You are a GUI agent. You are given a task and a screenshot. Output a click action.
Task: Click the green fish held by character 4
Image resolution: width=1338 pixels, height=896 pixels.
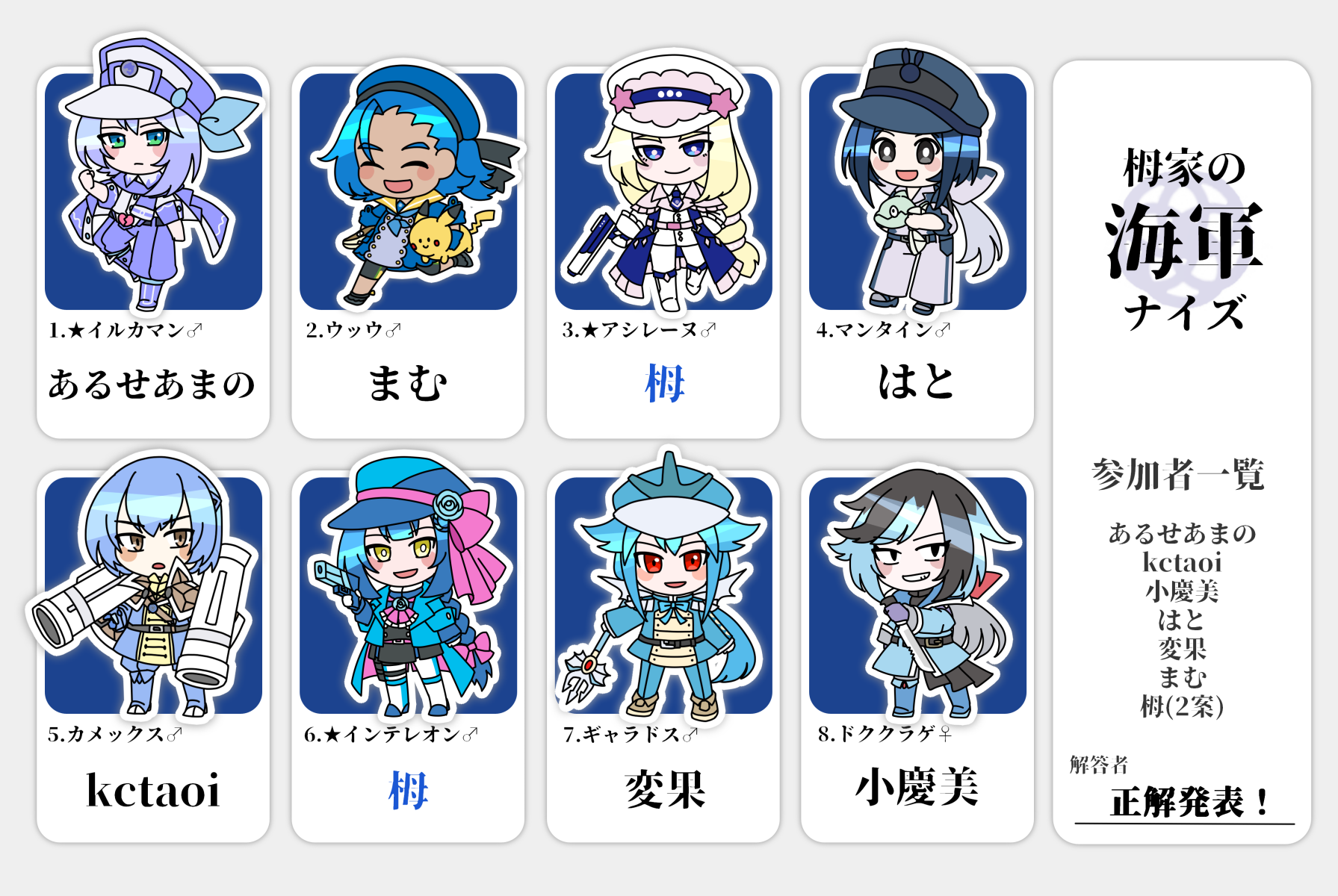point(896,211)
